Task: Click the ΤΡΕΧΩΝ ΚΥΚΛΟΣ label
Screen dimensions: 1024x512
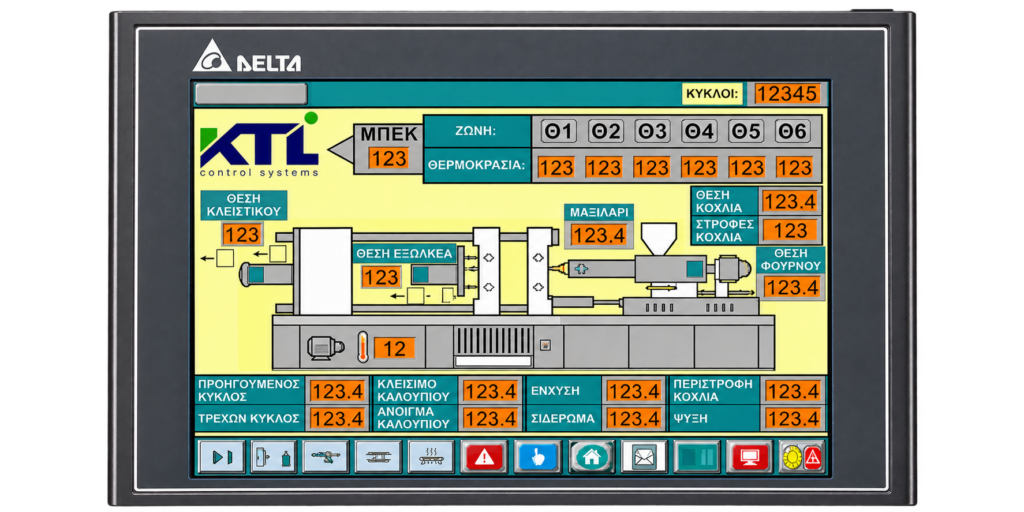Action: [x=249, y=419]
